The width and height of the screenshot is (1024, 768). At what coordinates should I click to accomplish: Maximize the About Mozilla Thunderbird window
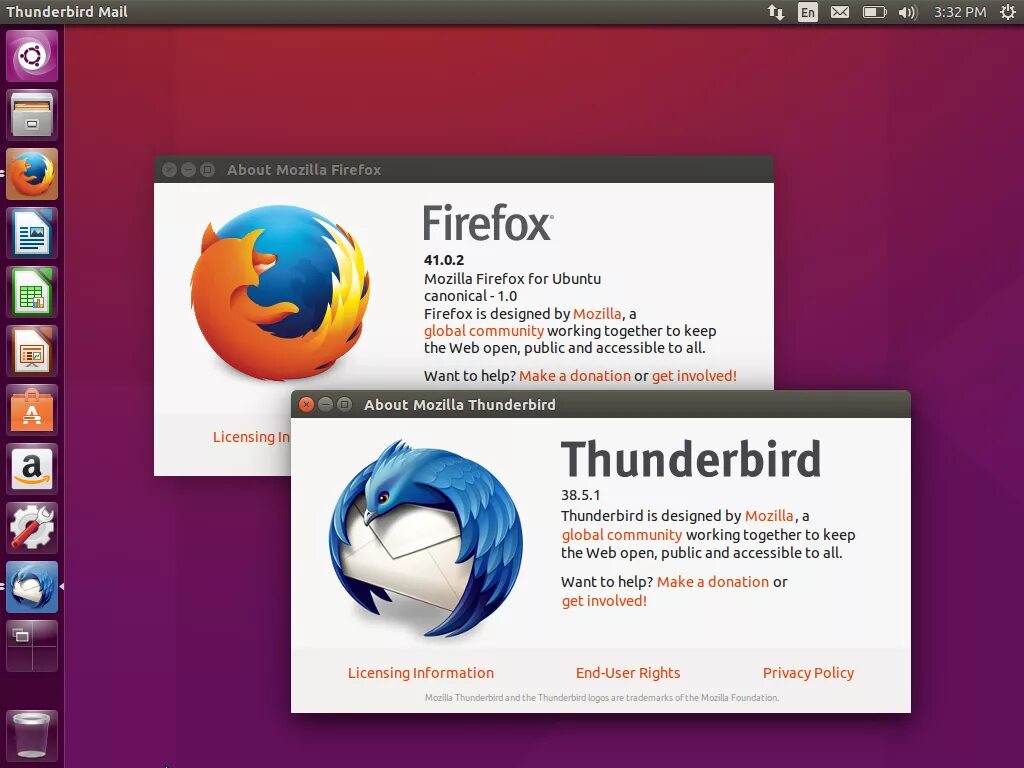[x=345, y=404]
